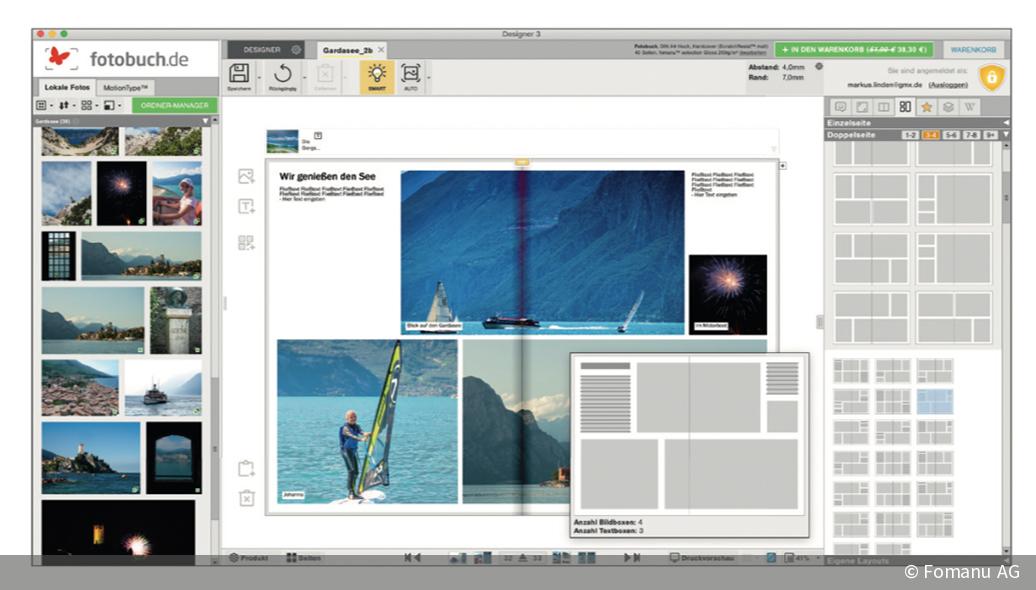The image size is (1036, 590).
Task: Collapse the Gardasee folder header triangle
Action: [205, 121]
